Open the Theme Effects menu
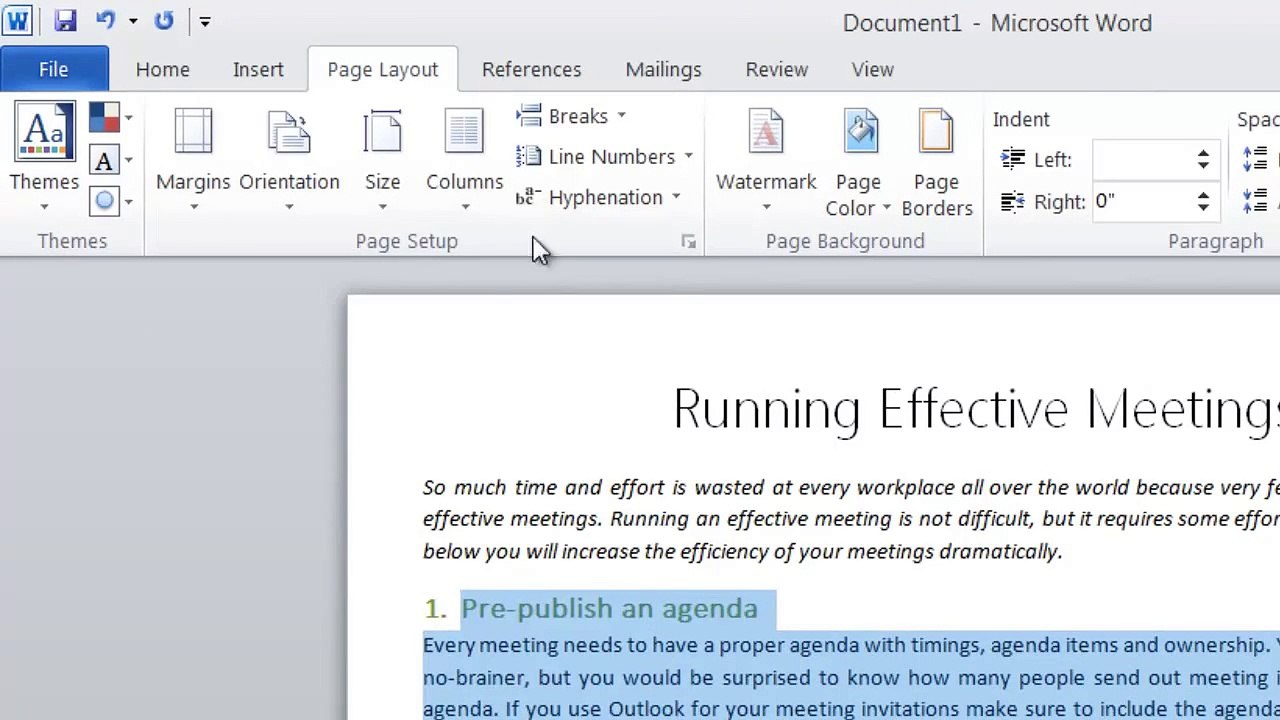 111,202
